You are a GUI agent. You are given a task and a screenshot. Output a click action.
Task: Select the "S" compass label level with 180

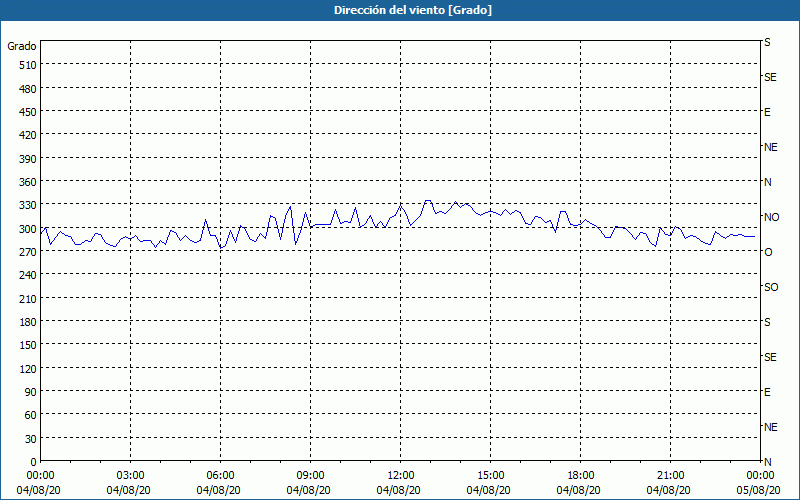pyautogui.click(x=767, y=322)
